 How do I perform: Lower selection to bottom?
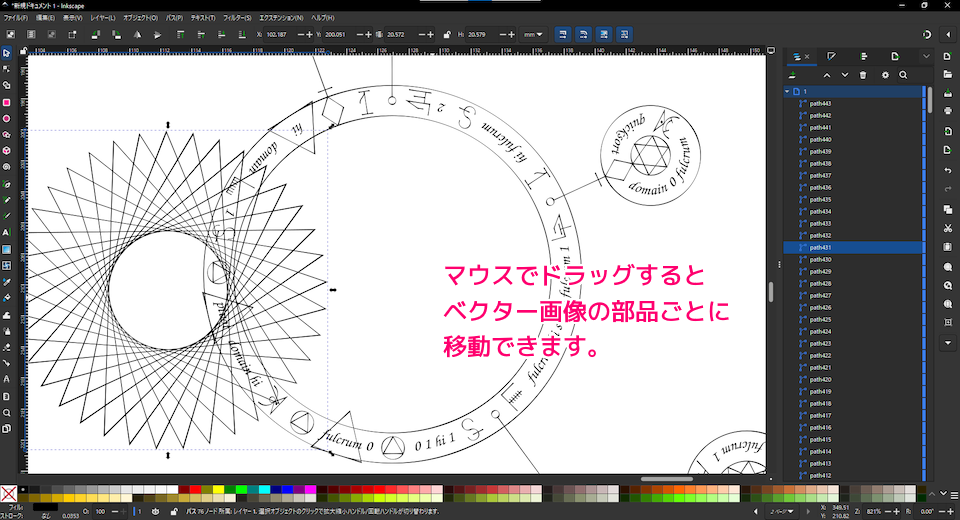(242, 35)
